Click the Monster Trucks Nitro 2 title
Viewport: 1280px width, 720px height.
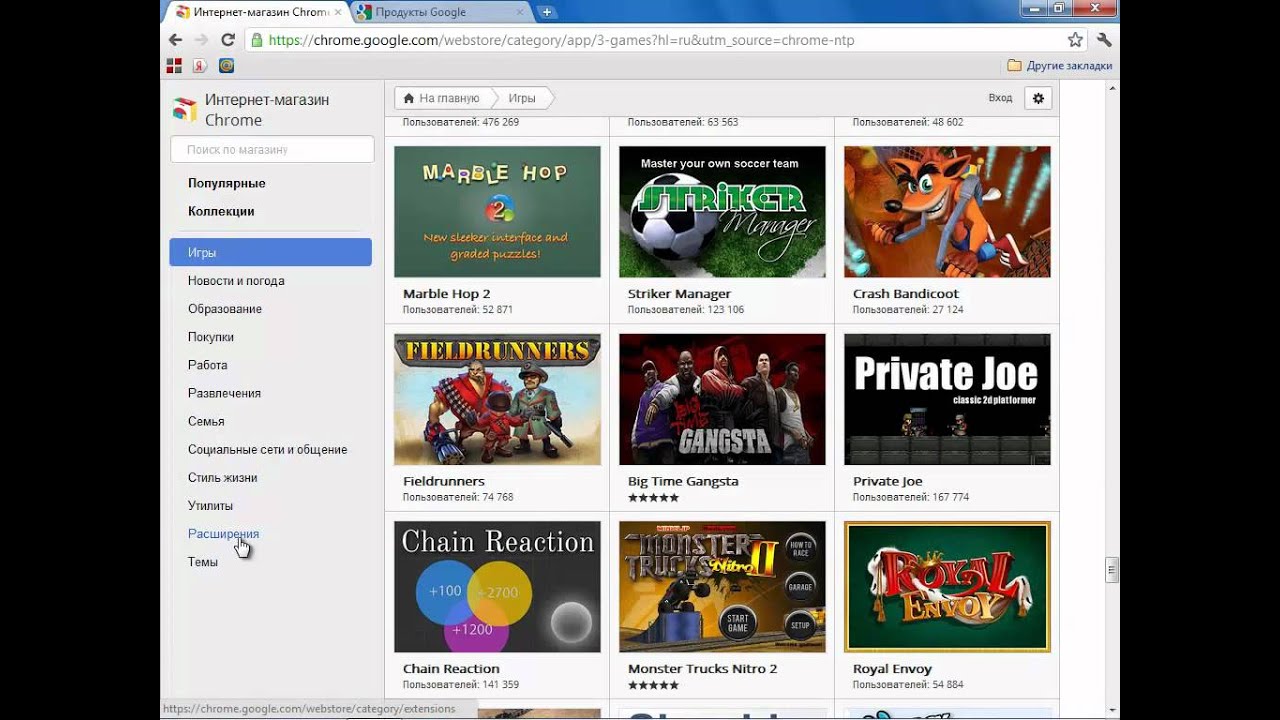702,669
